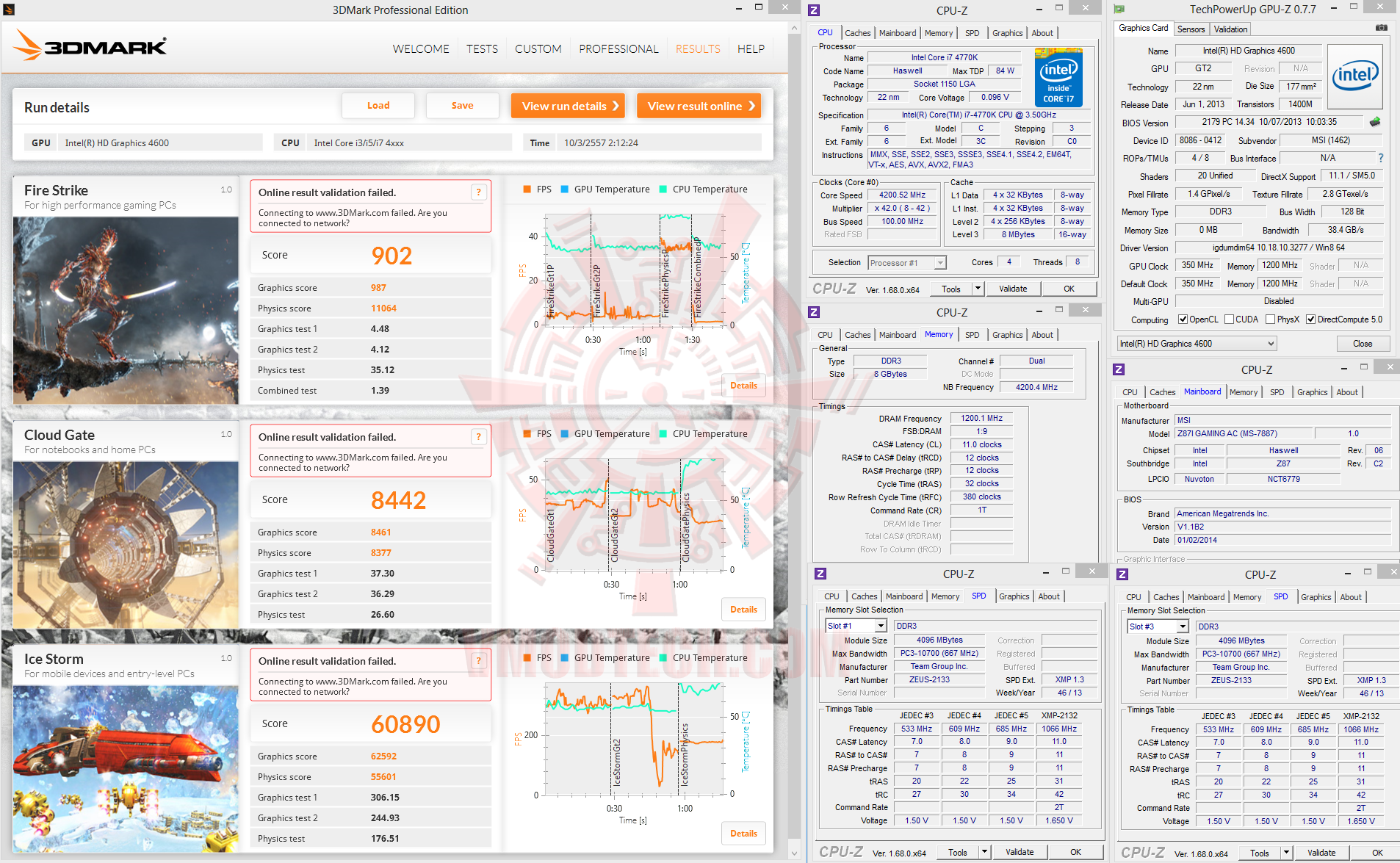Click the 3DMark scrollbar down arrow
The width and height of the screenshot is (1400, 863).
(x=794, y=853)
